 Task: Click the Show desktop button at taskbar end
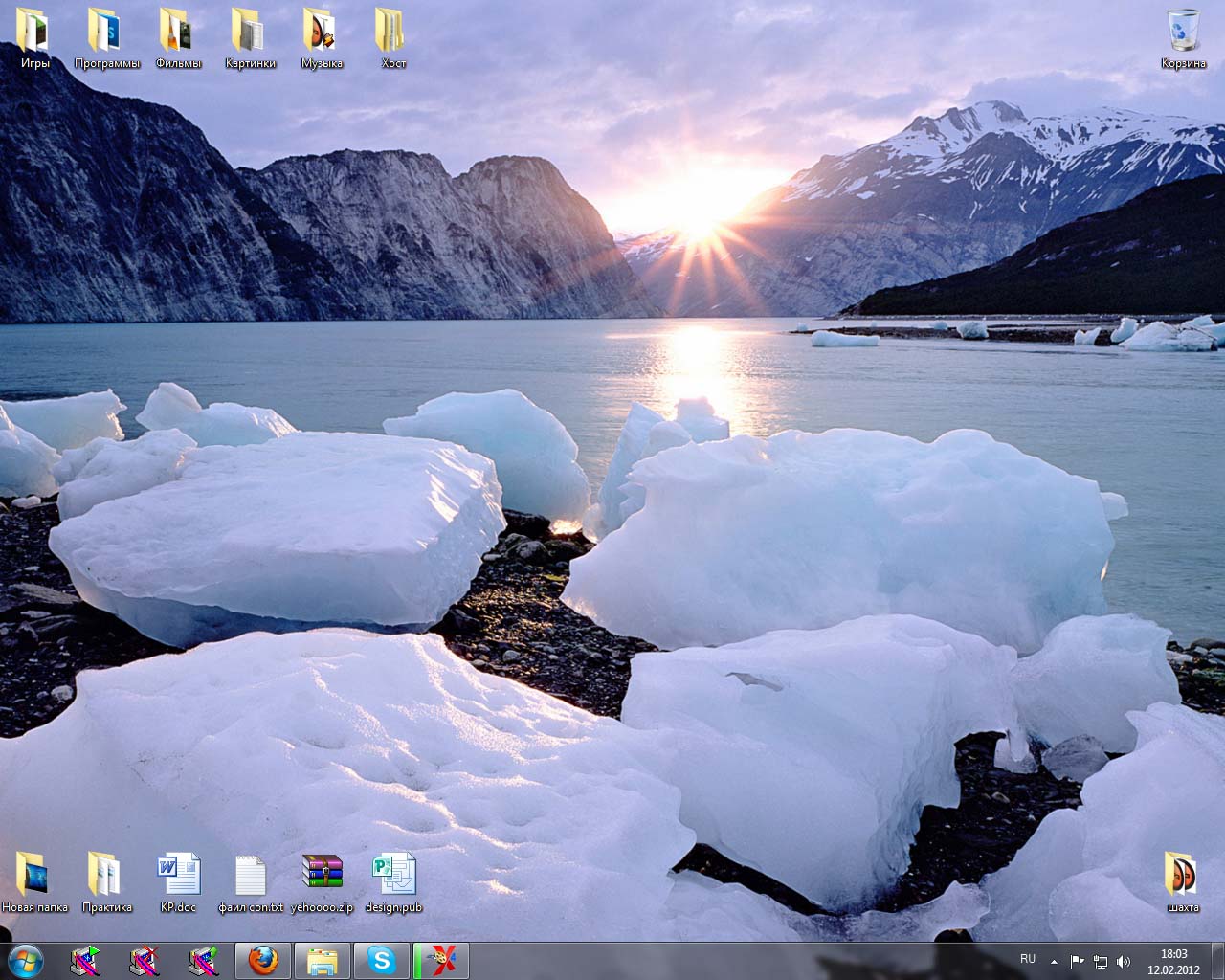[x=1217, y=961]
